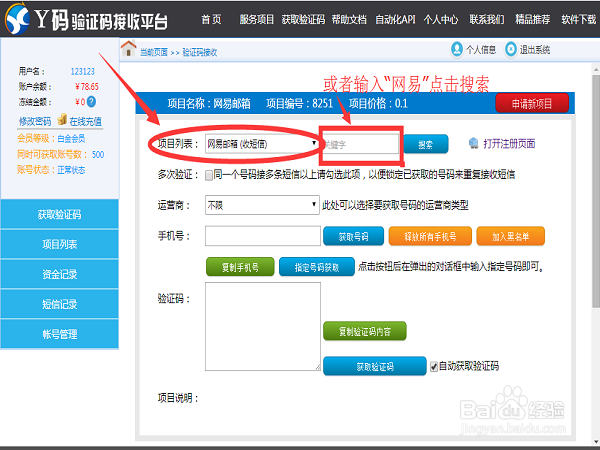Viewport: 600px width, 450px height.
Task: Focus the 手机号 input field
Action: click(262, 236)
